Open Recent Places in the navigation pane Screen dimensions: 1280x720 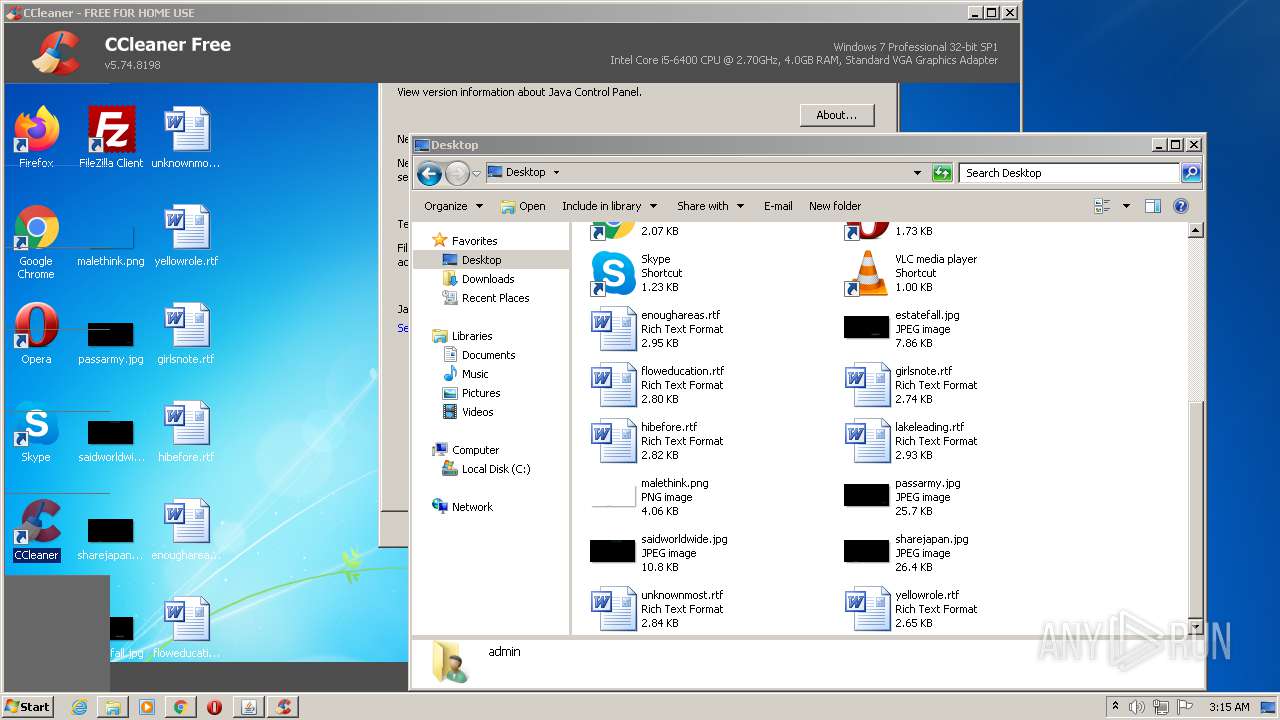coord(495,298)
